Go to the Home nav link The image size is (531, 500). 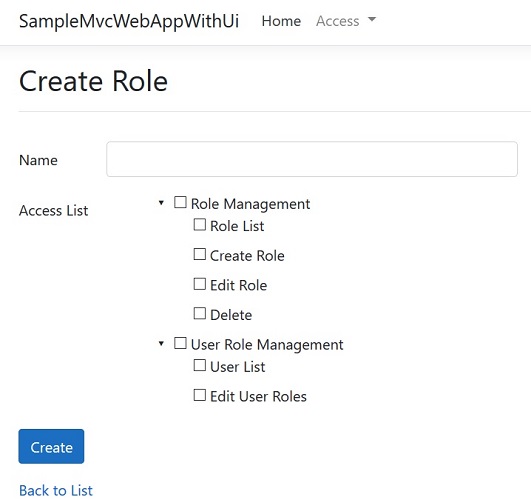pos(281,21)
